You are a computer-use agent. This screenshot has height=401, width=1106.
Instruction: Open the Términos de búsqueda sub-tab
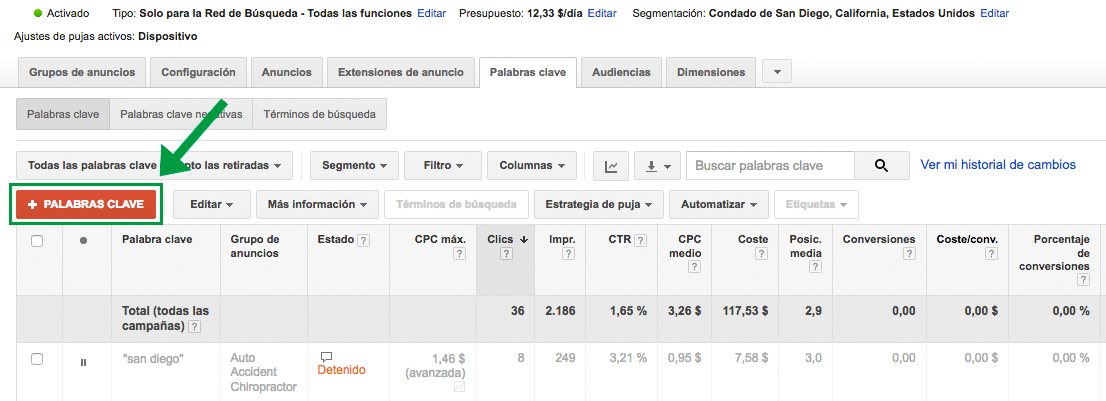[320, 114]
